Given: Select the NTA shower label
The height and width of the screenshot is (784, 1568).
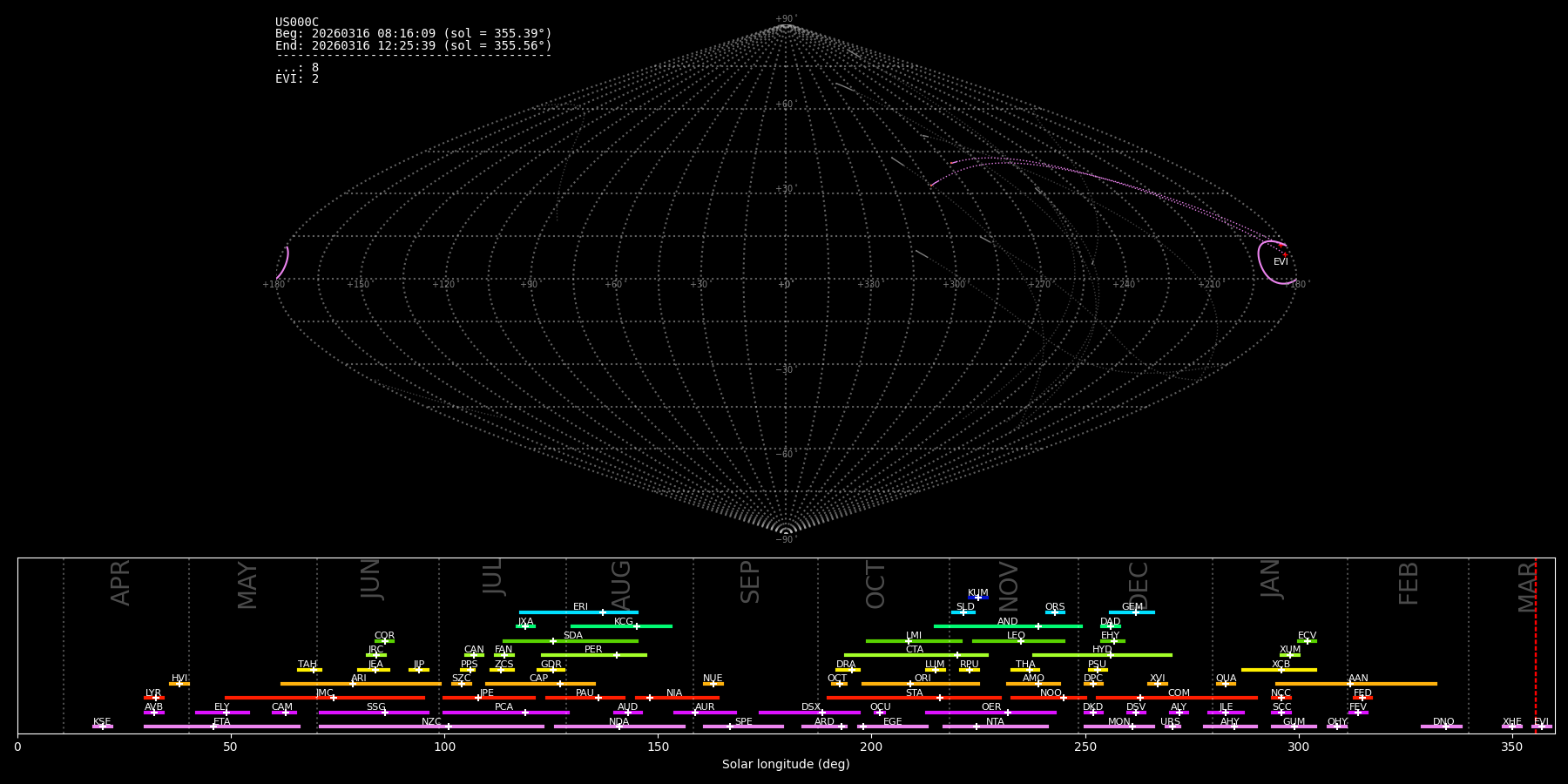Looking at the screenshot, I should click(995, 722).
